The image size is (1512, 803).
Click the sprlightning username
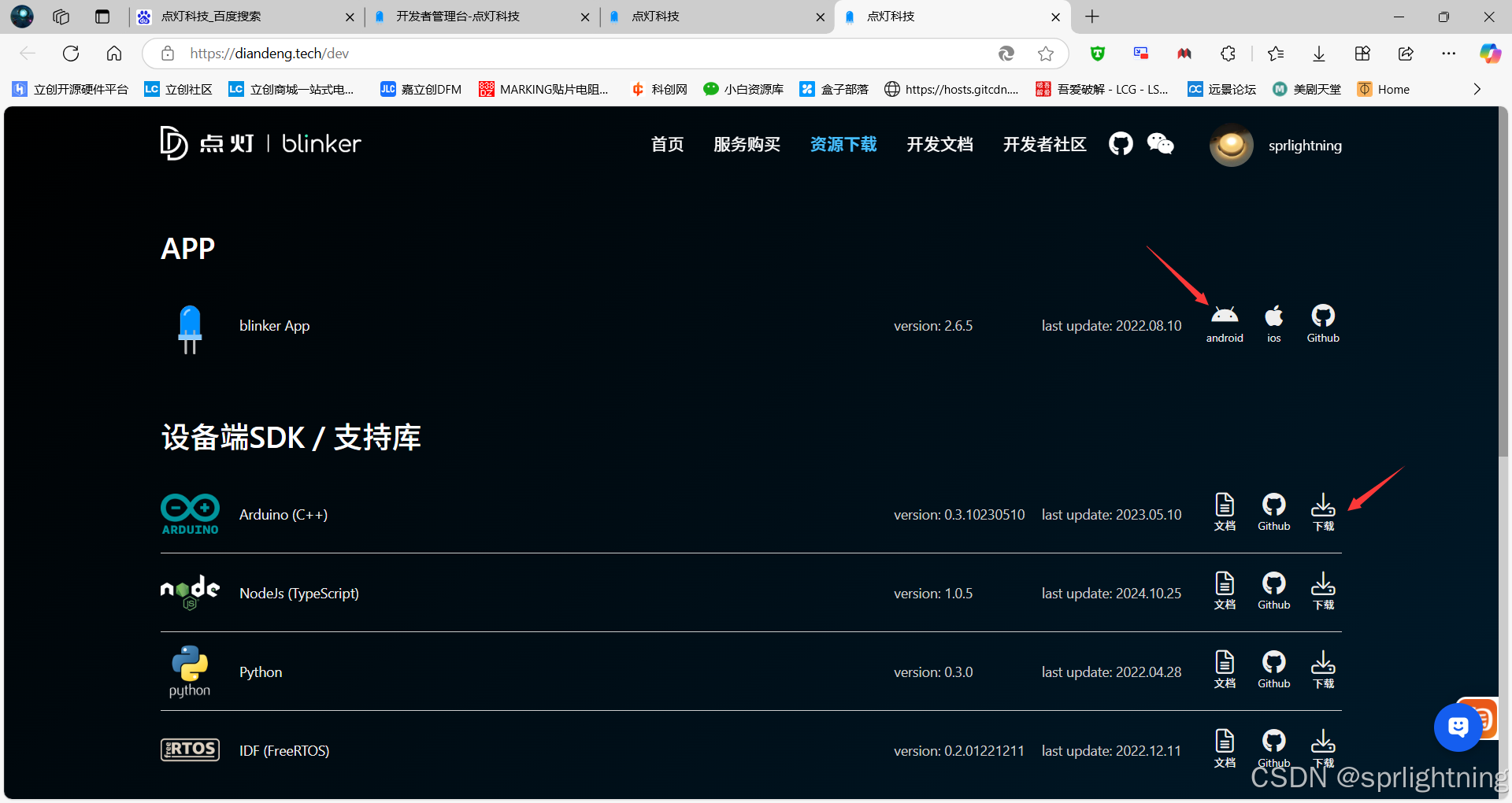(x=1305, y=145)
